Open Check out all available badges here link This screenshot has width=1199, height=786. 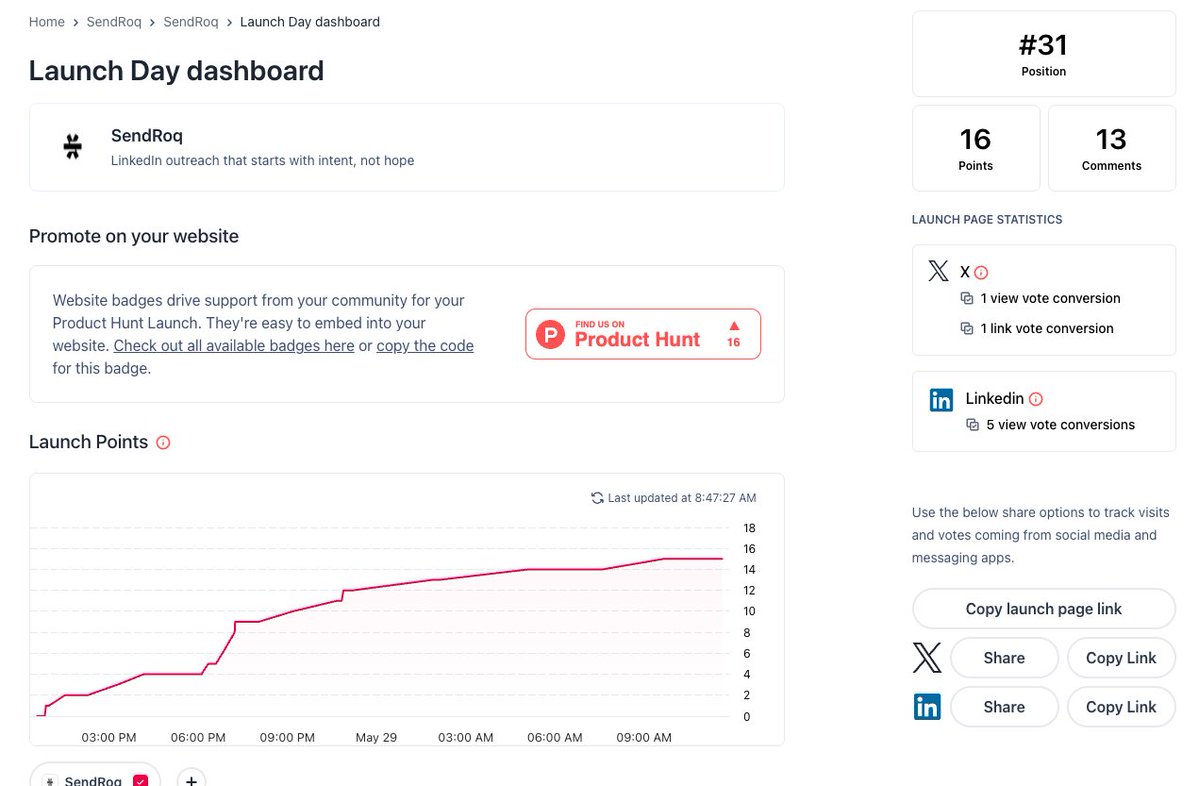(x=234, y=346)
